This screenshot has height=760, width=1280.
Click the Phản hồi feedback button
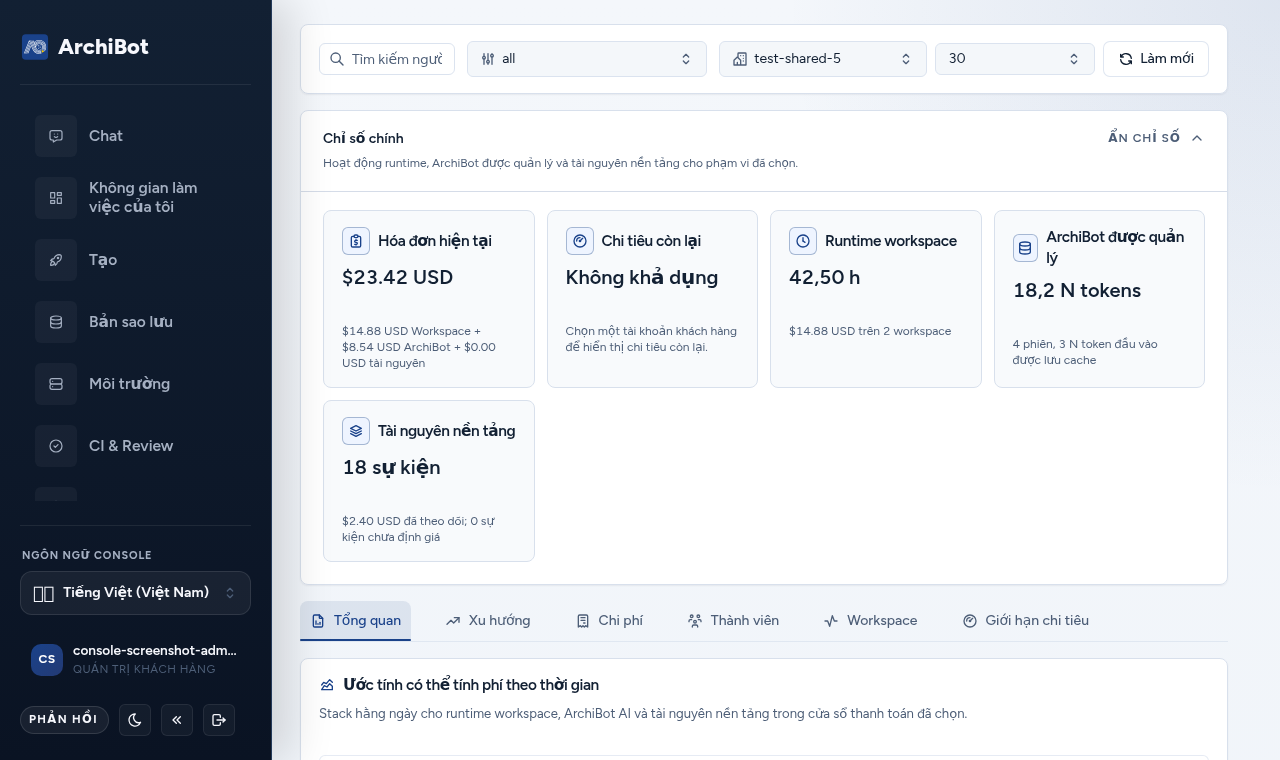64,720
